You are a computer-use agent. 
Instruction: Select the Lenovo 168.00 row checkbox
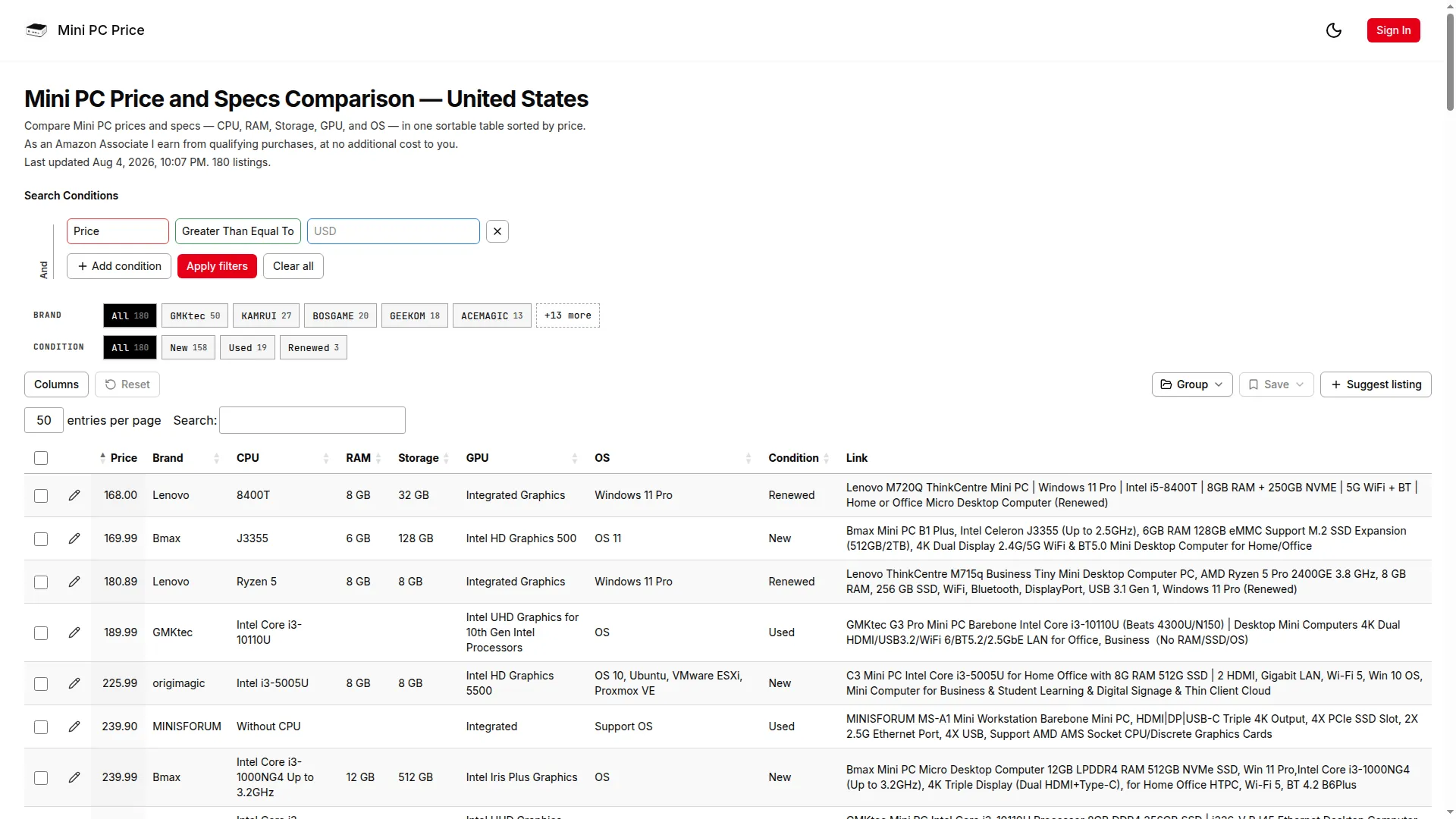coord(41,495)
